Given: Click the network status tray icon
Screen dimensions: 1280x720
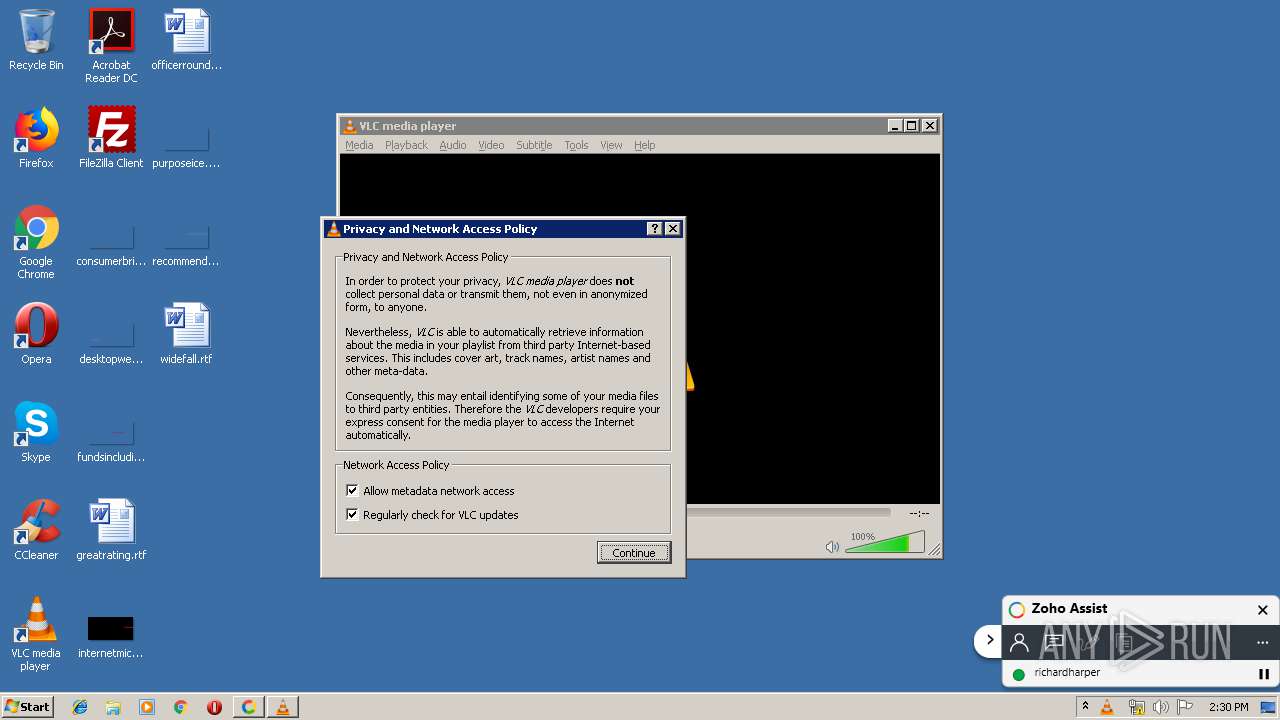Looking at the screenshot, I should tap(1136, 707).
